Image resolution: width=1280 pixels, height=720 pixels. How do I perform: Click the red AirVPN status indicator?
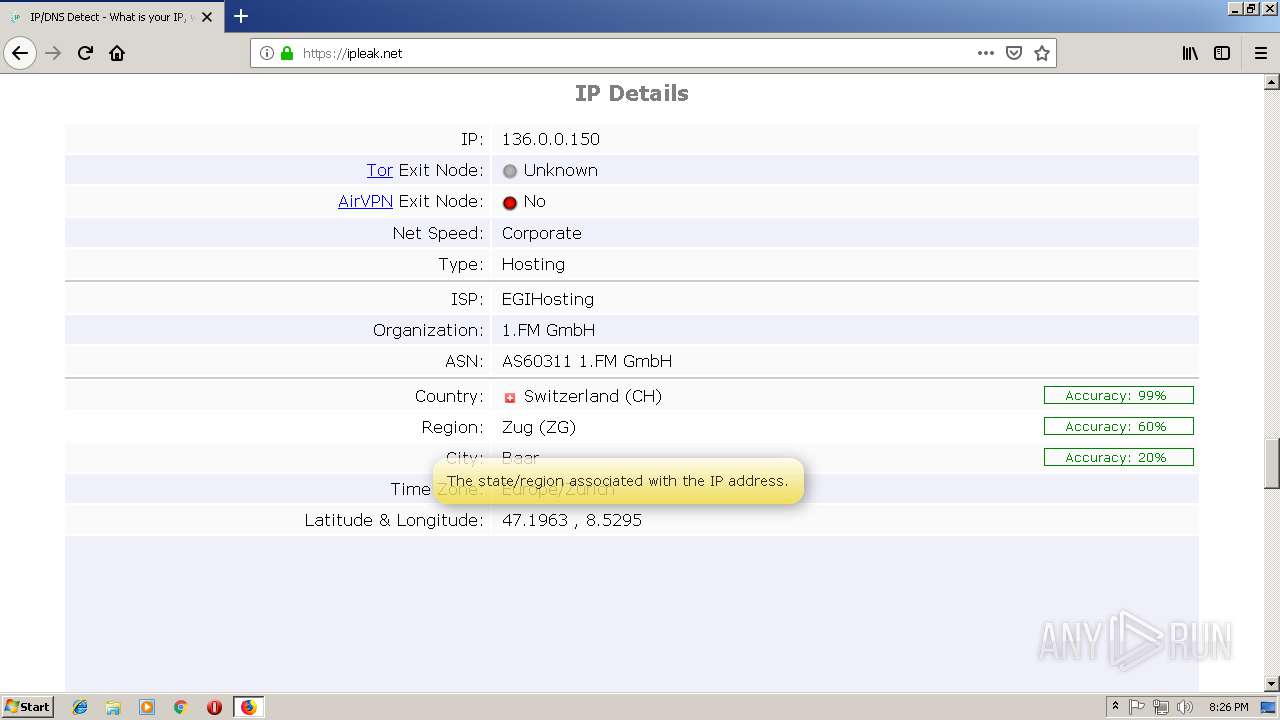coord(510,202)
